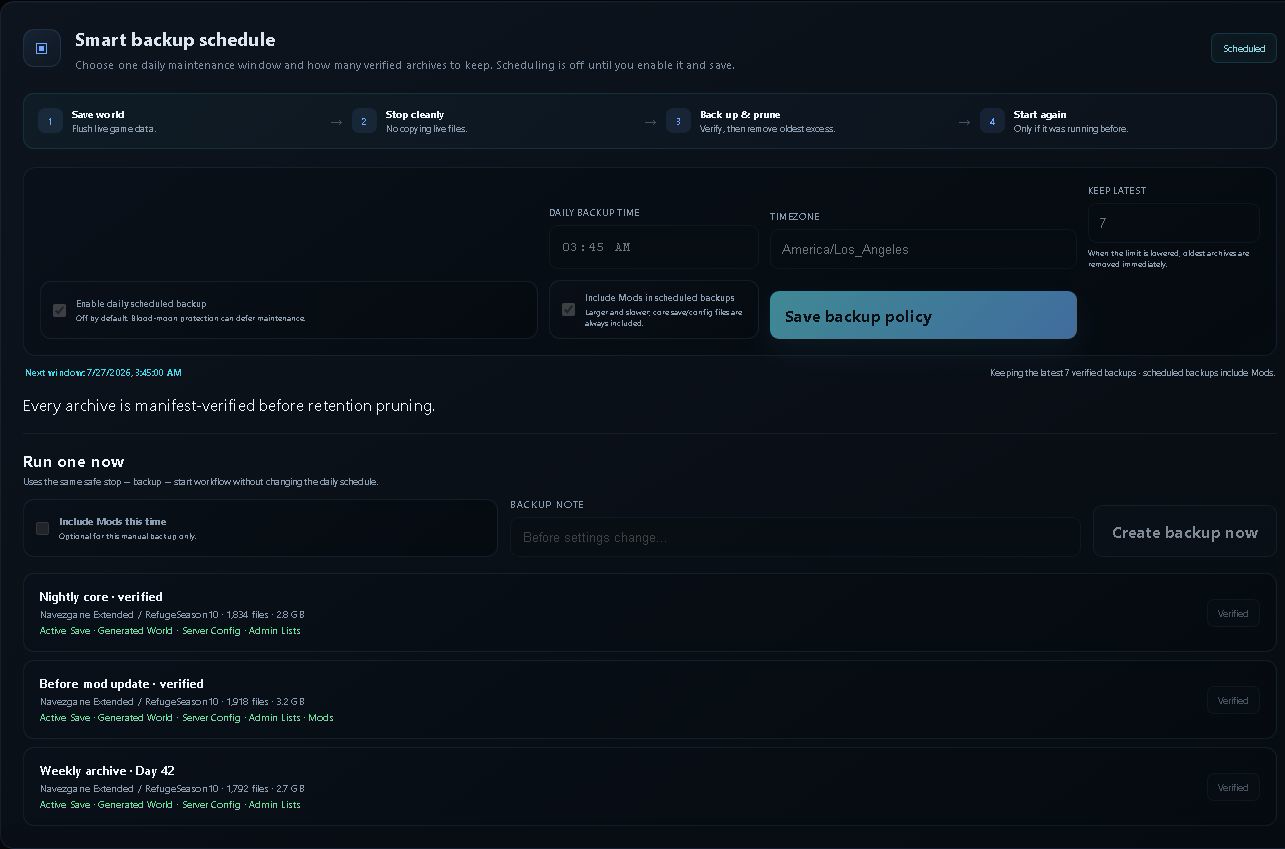Click Verified badge on Before mod update backup

point(1233,701)
